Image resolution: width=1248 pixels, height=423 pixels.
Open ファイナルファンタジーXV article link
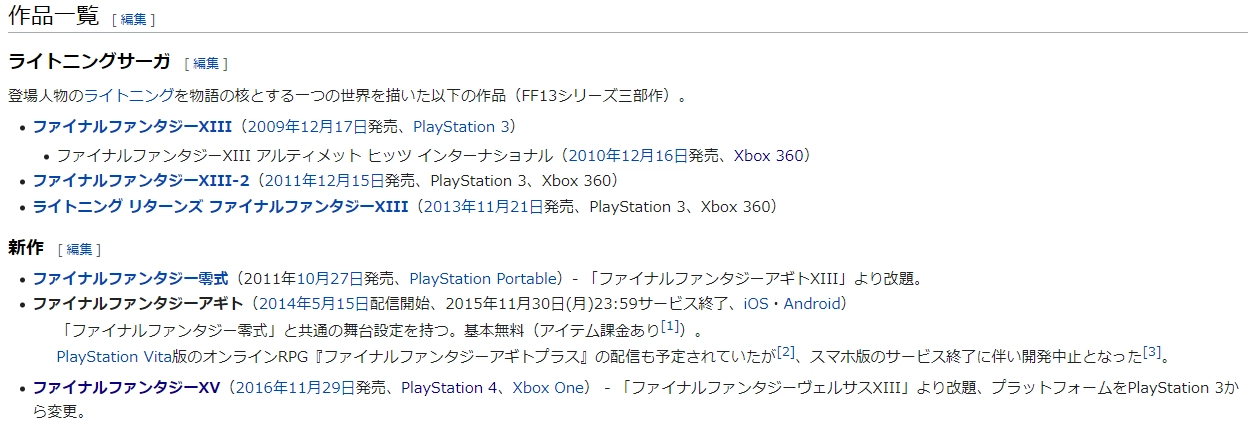pyautogui.click(x=128, y=387)
